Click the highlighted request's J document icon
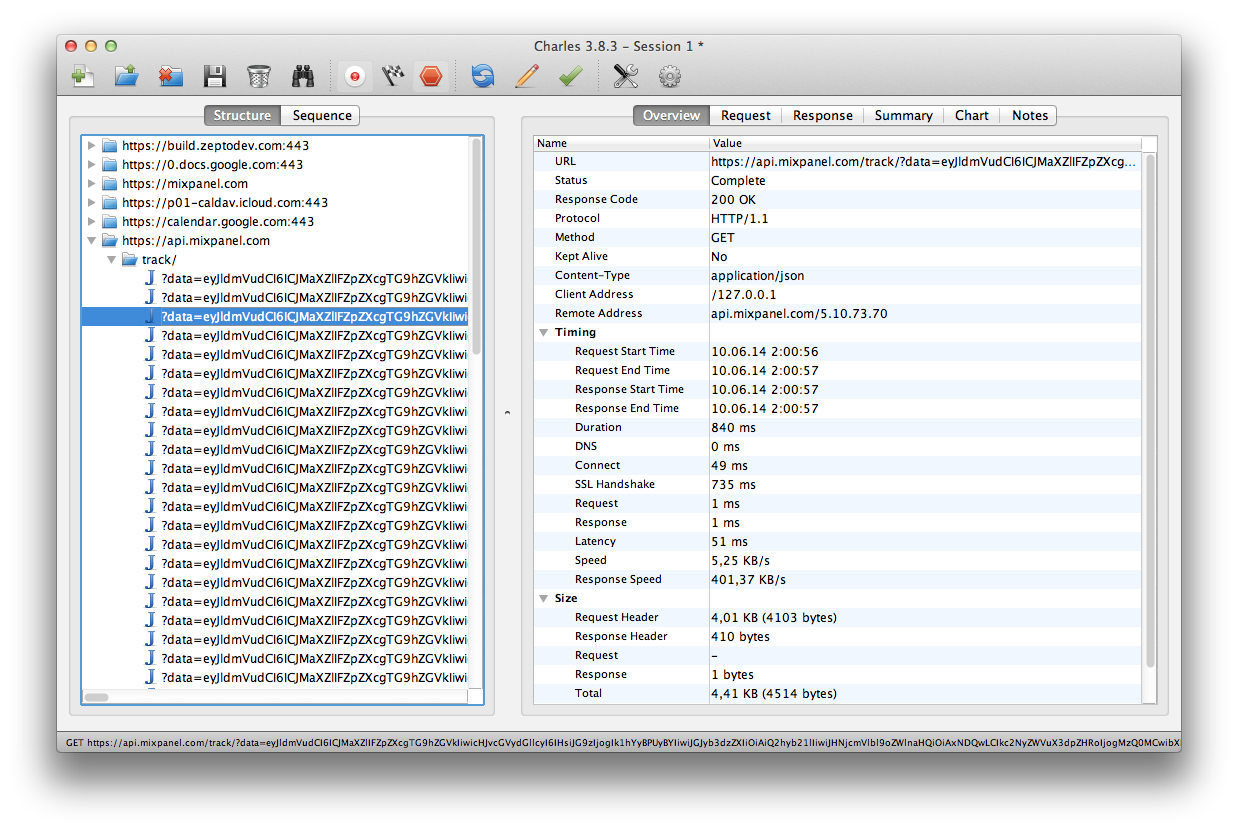 (150, 316)
